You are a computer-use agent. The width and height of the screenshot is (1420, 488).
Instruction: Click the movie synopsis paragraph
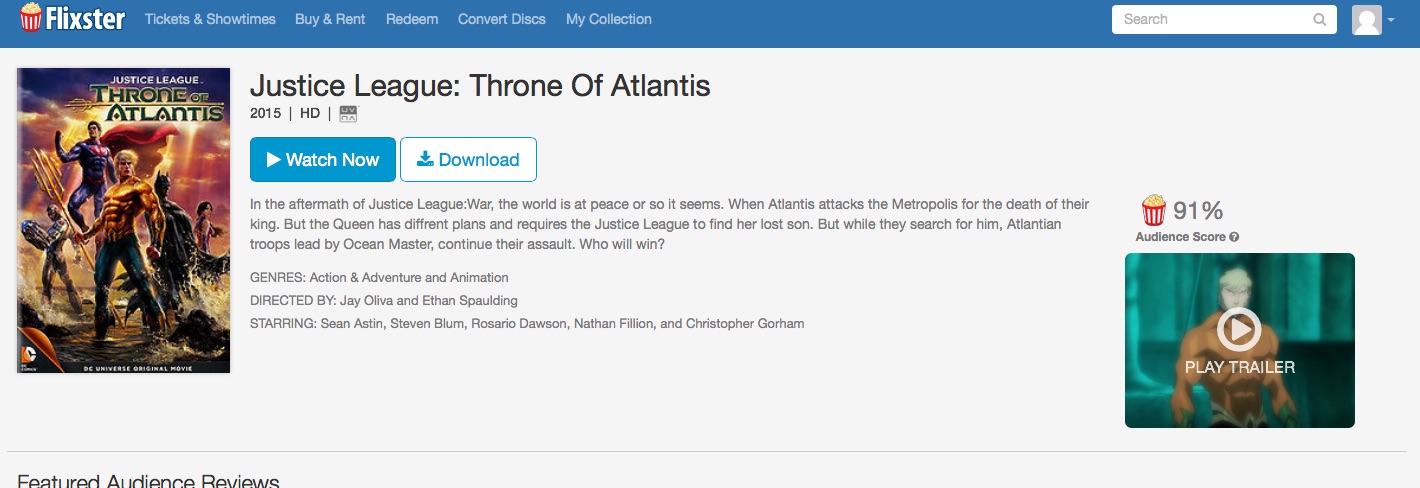670,224
